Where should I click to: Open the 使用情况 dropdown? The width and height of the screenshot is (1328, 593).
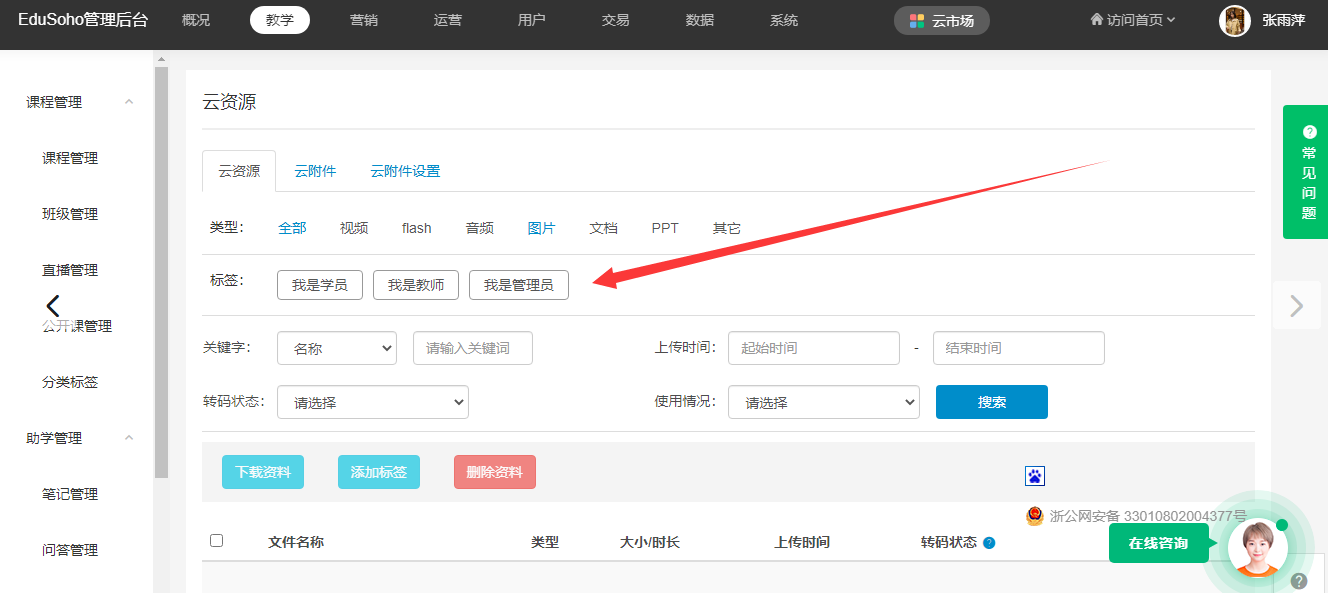(823, 402)
